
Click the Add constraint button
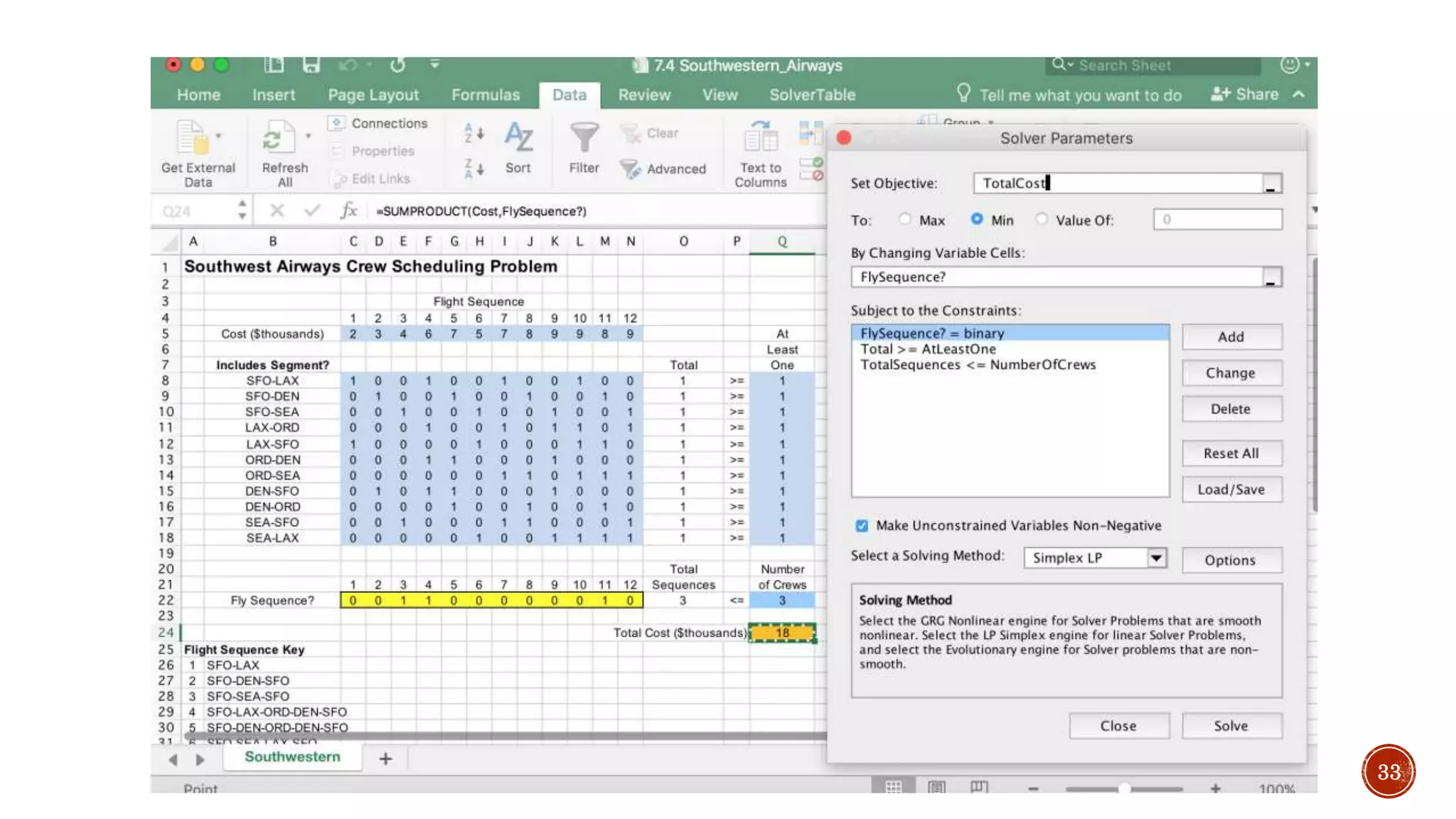[x=1231, y=337]
